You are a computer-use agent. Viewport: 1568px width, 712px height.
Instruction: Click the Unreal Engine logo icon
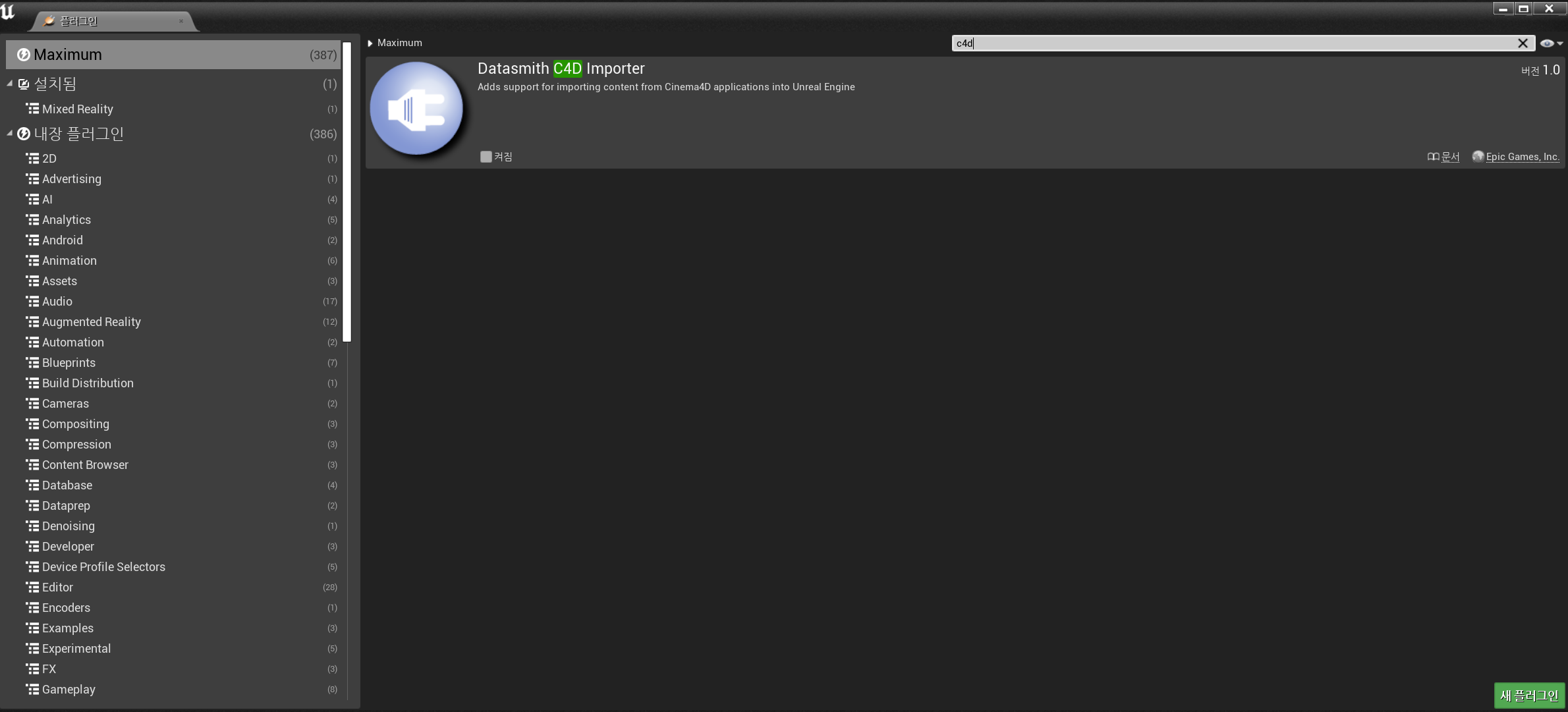pos(8,12)
